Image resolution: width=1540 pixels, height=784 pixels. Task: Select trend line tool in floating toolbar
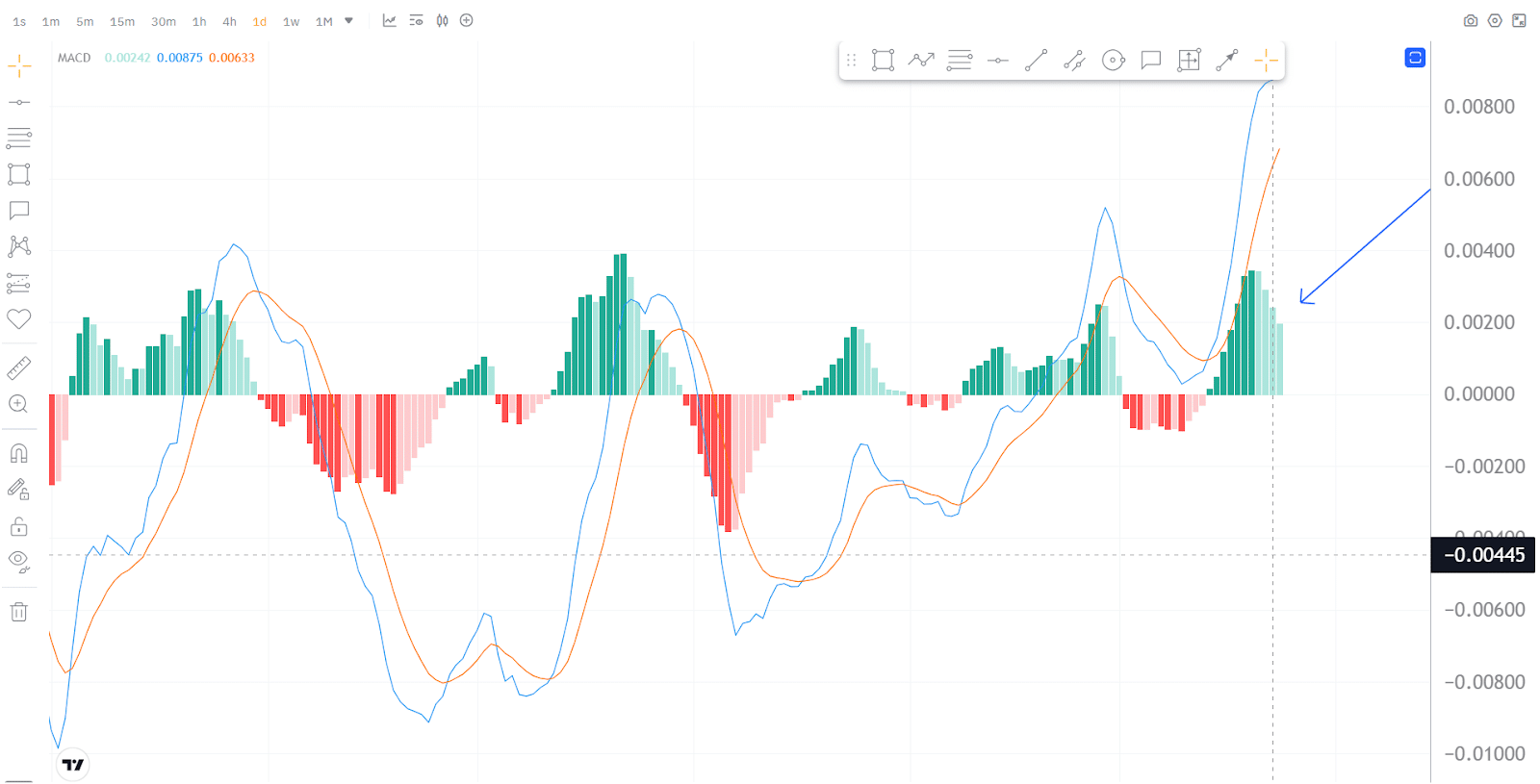pyautogui.click(x=1036, y=60)
